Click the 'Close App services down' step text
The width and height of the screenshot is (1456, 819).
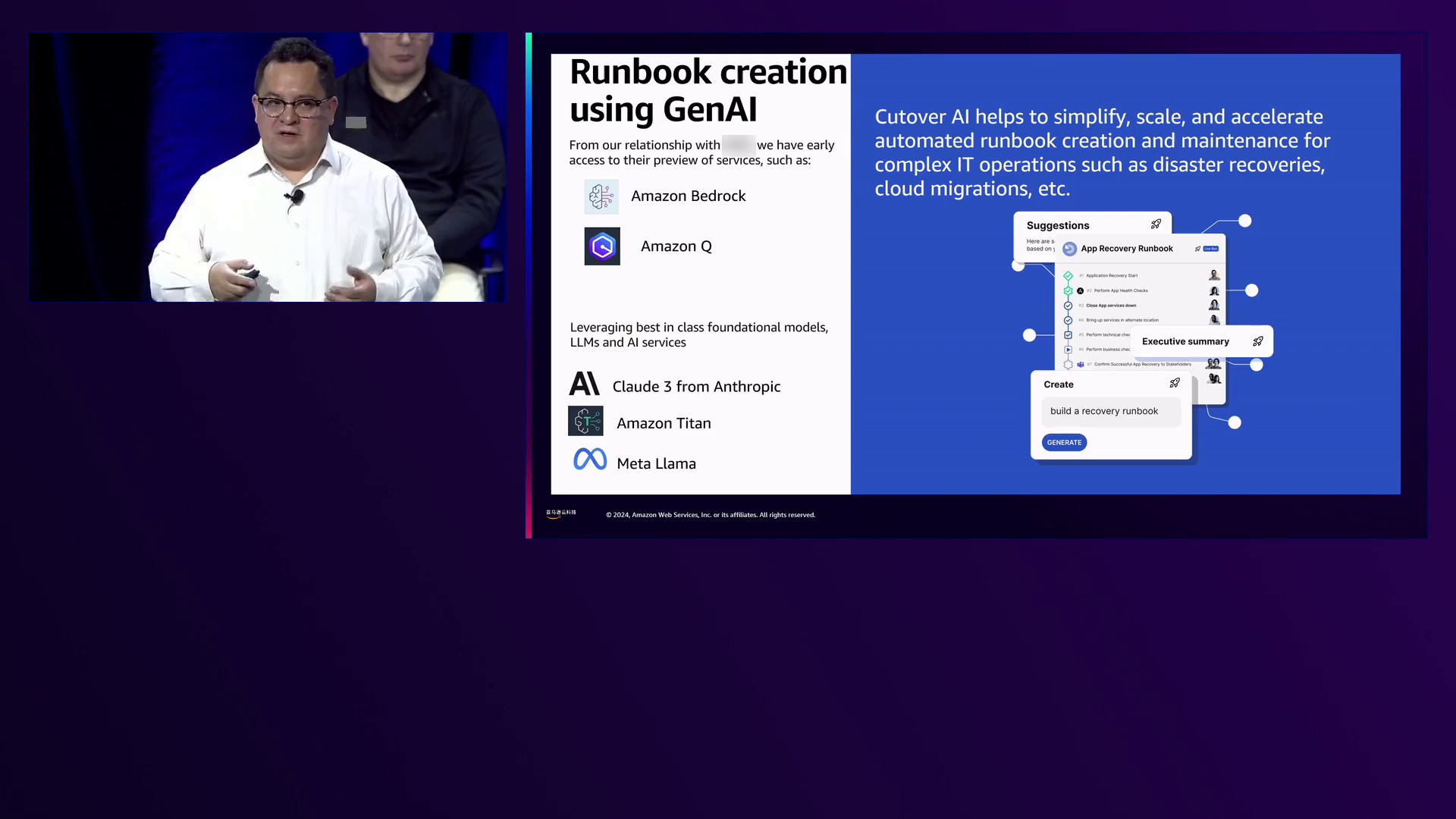coord(1111,306)
